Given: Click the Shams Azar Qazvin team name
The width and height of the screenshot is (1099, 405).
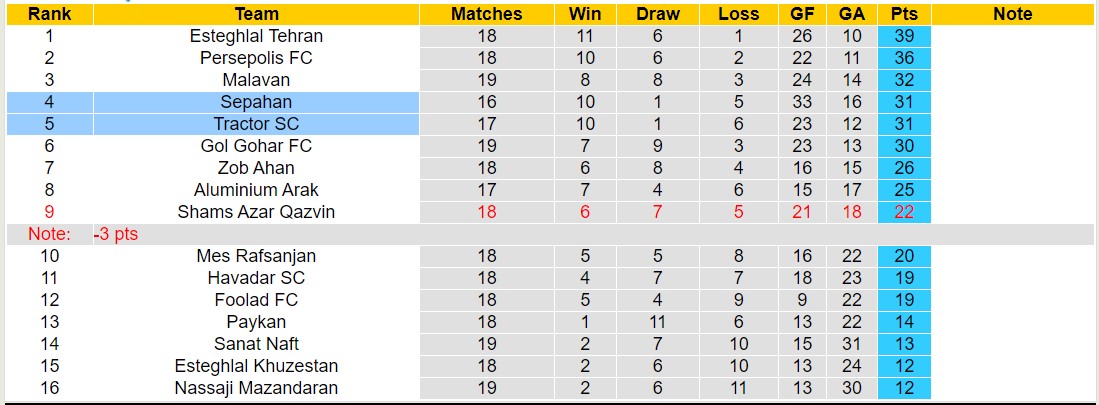Looking at the screenshot, I should 256,212.
